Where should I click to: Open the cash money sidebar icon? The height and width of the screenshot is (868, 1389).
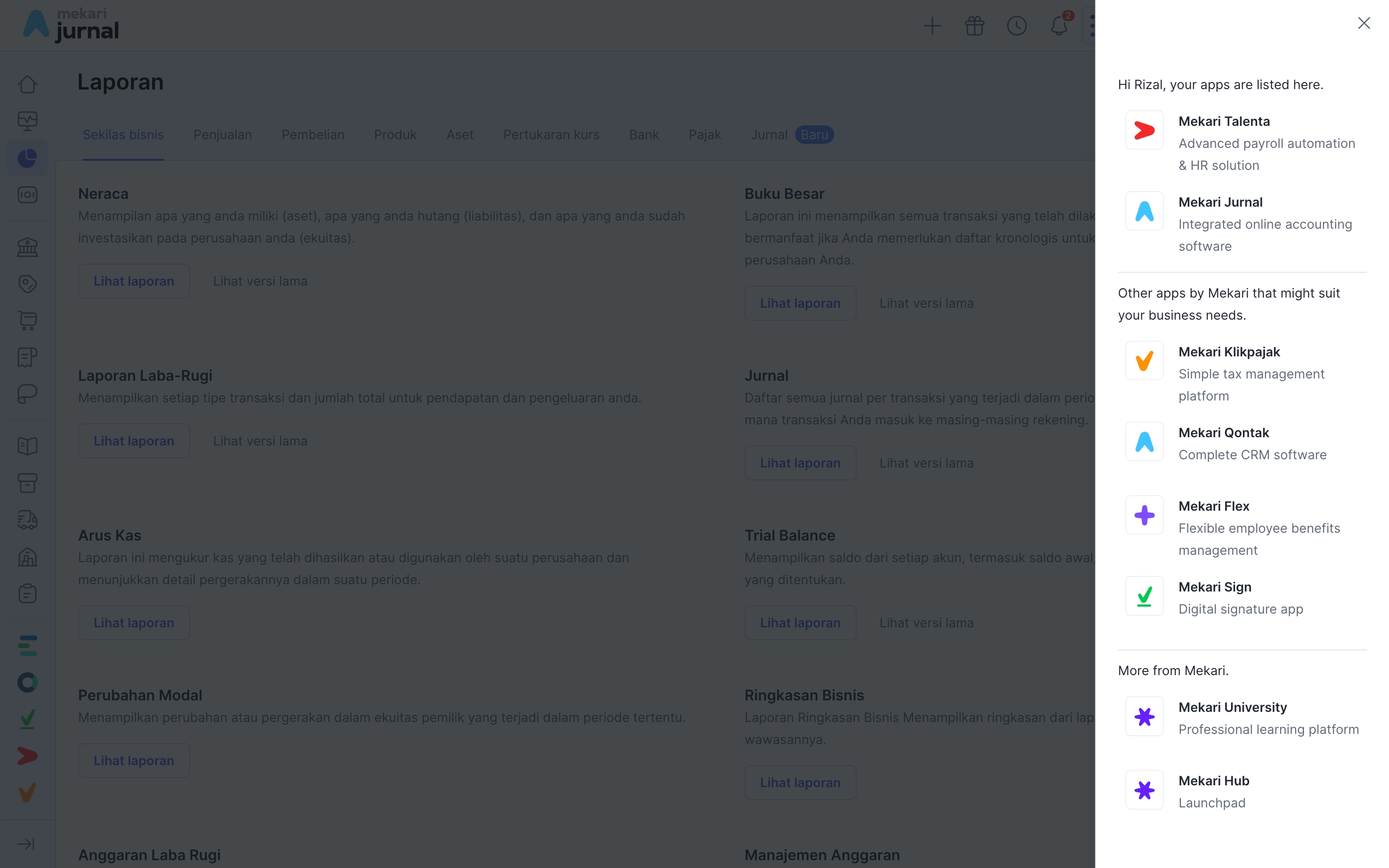coord(28,195)
